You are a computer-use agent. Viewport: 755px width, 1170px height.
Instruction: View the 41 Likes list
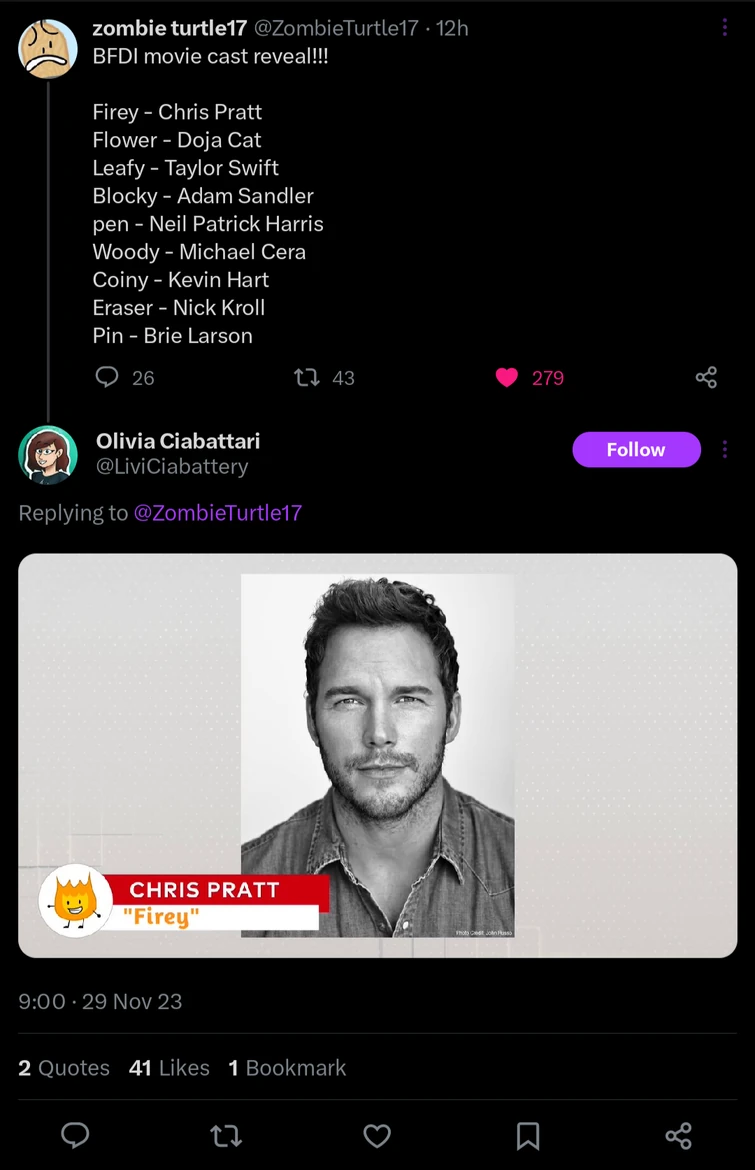tap(169, 1068)
